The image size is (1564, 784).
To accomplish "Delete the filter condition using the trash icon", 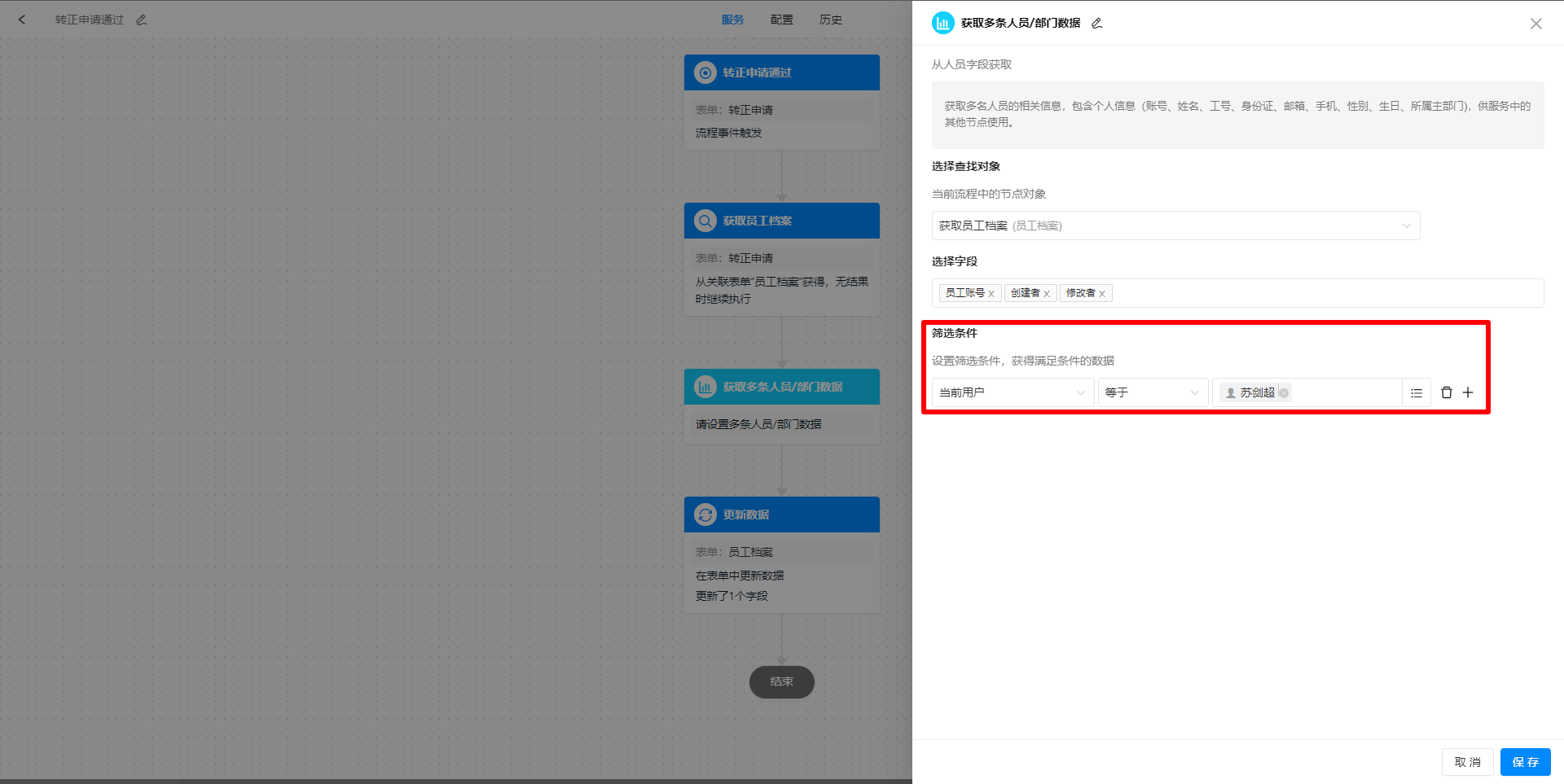I will [1447, 392].
